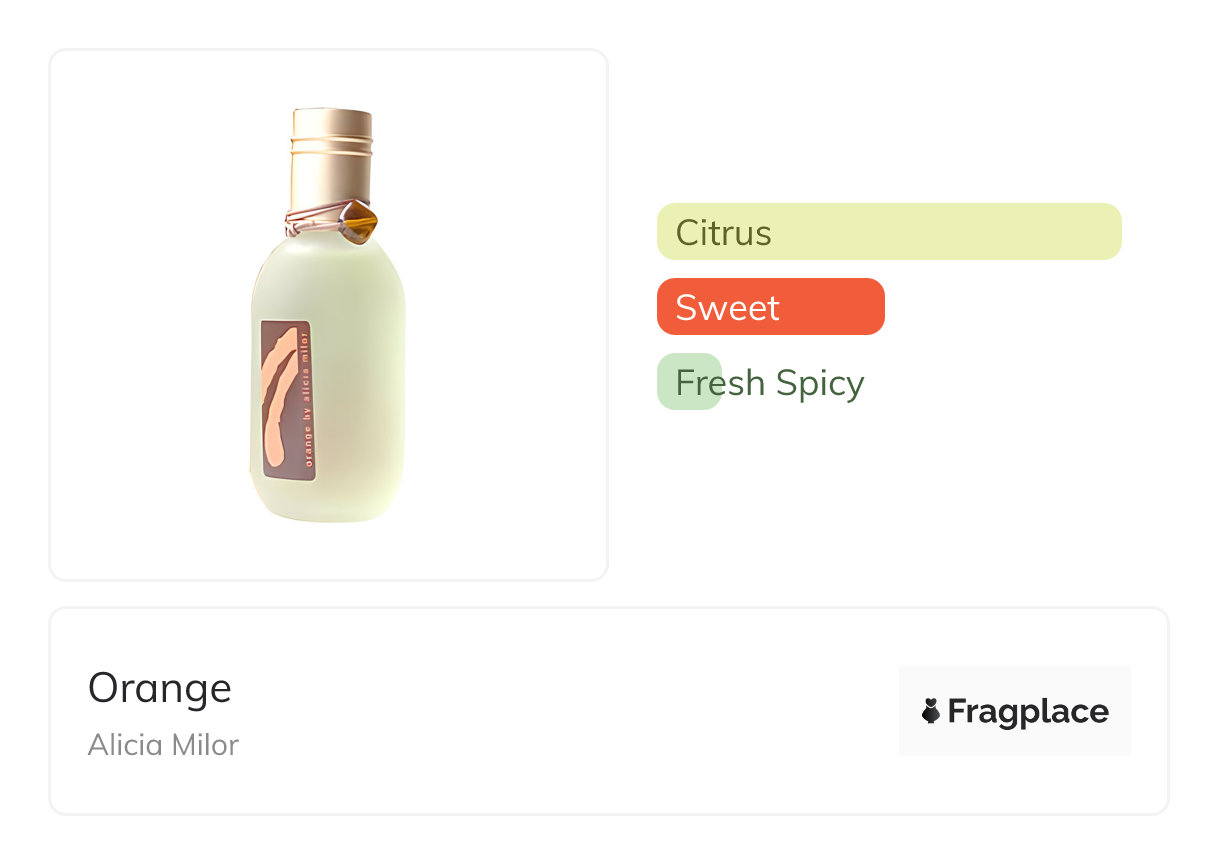This screenshot has height=864, width=1218.
Task: Click the letter F in Fragplace
Action: (x=958, y=712)
